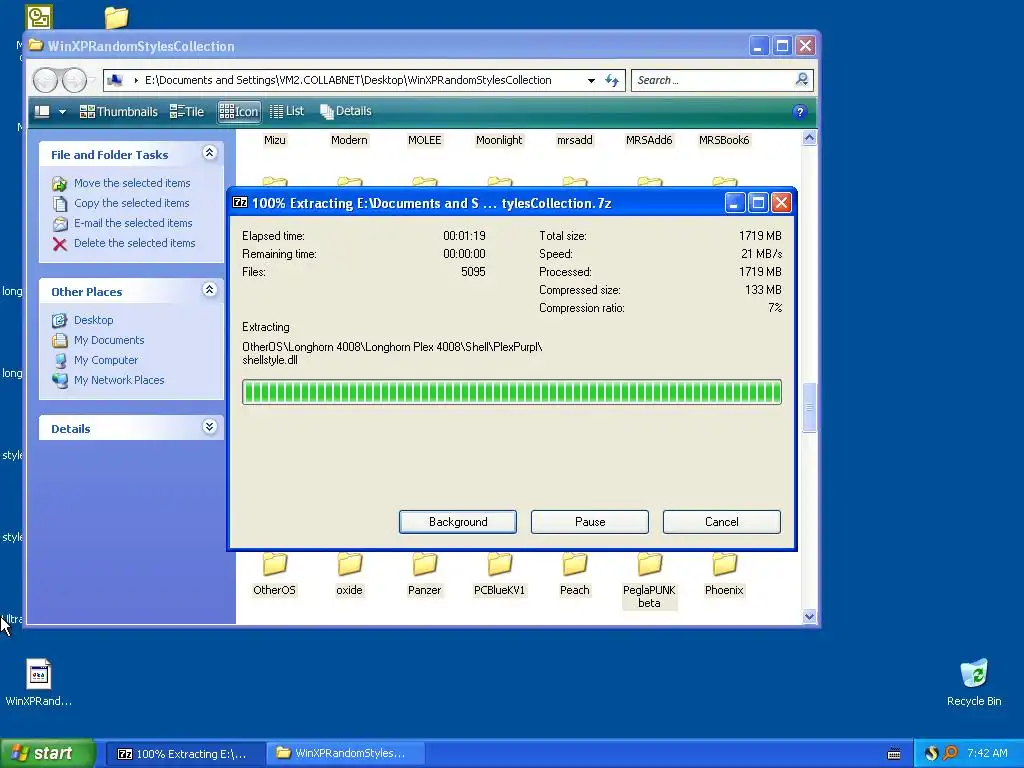Click the Background button in 7-Zip dialog
This screenshot has height=768, width=1024.
pos(458,522)
